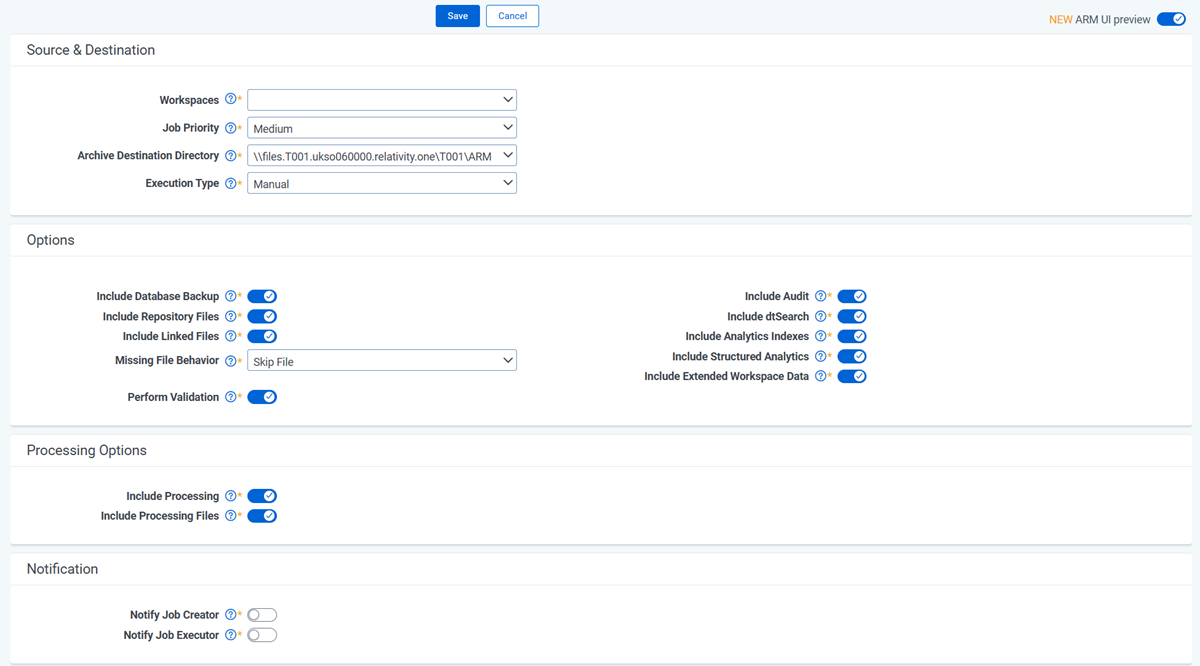Open Missing File Behavior dropdown

click(382, 361)
